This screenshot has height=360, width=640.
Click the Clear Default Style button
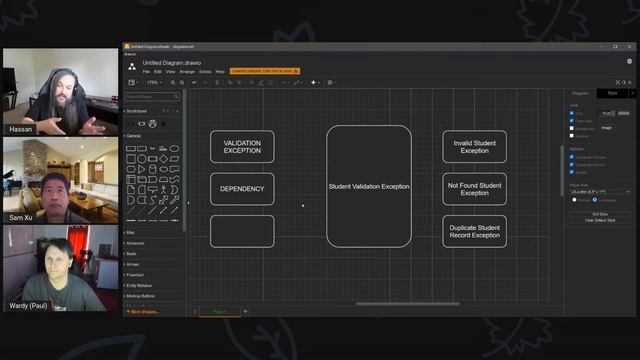[x=600, y=220]
